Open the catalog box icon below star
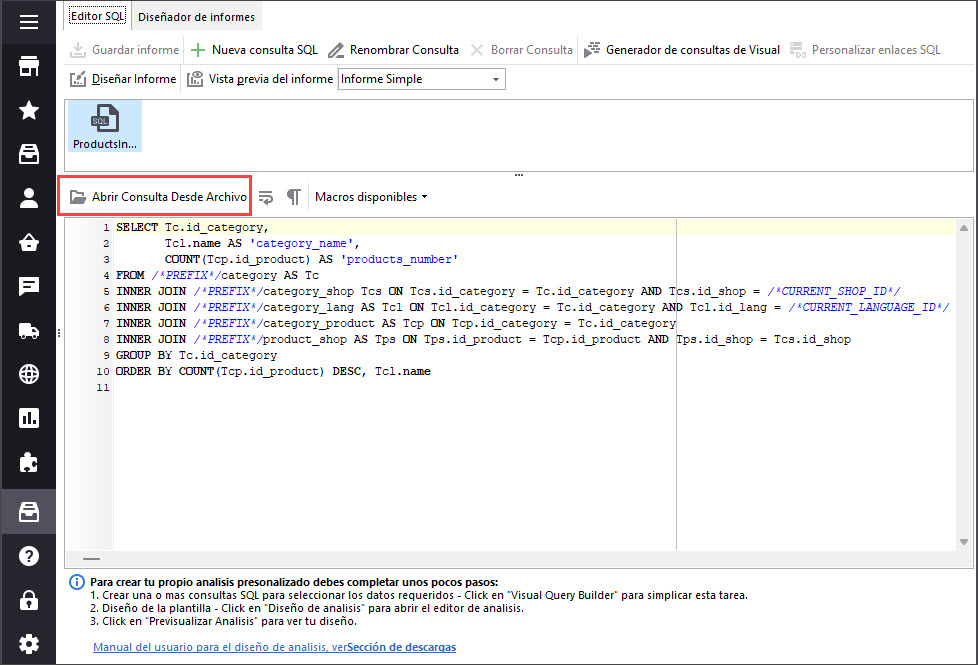Screen dimensions: 978x665 tap(29, 154)
